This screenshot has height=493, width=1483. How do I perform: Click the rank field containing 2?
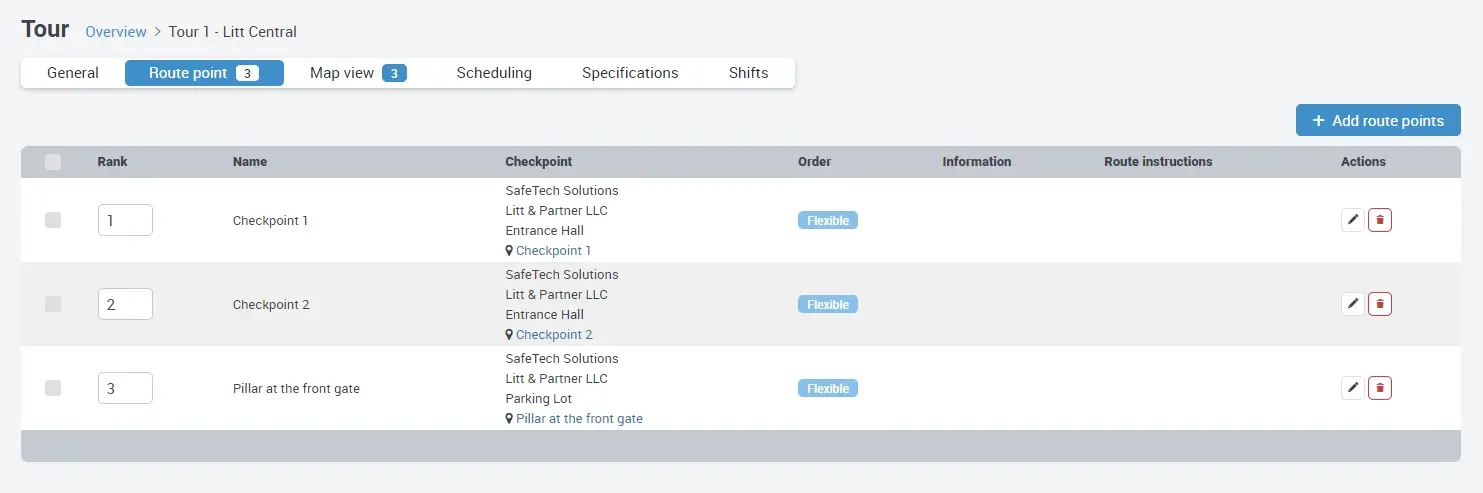click(x=125, y=304)
